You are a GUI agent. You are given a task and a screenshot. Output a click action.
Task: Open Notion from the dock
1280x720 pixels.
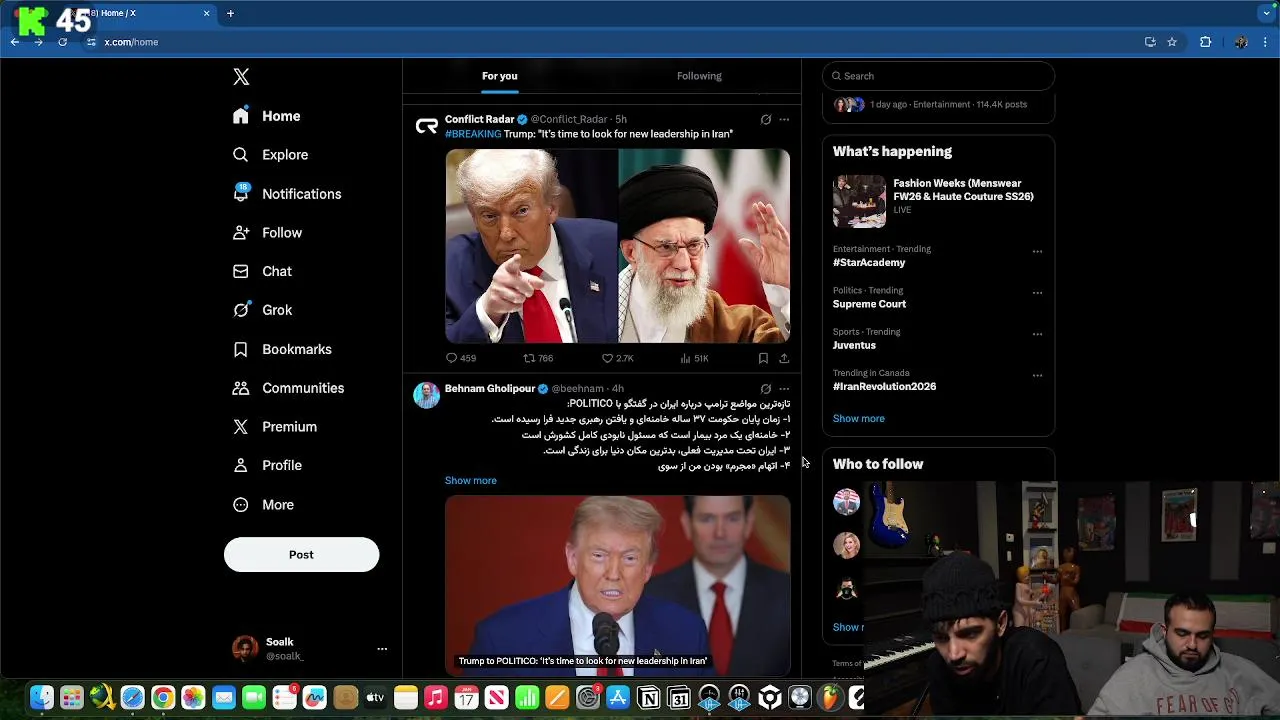tap(648, 698)
